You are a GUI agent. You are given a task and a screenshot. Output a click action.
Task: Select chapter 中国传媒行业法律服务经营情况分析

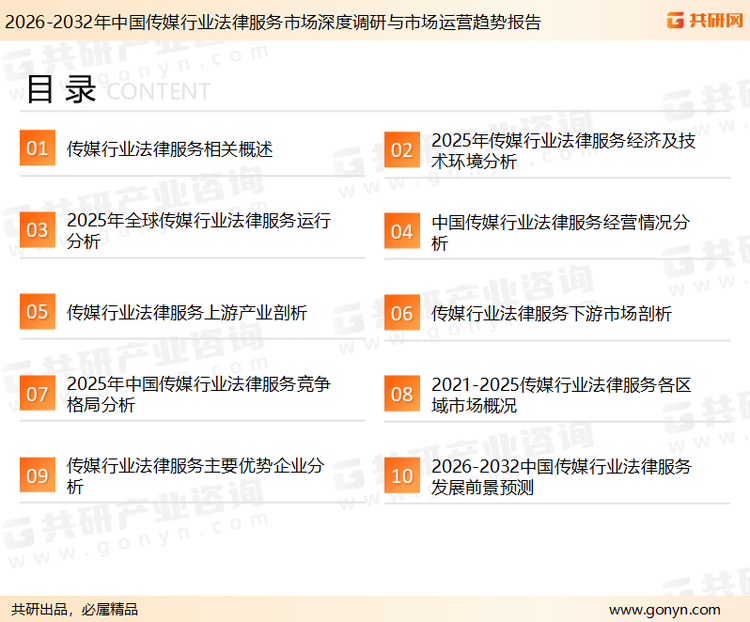(x=560, y=233)
